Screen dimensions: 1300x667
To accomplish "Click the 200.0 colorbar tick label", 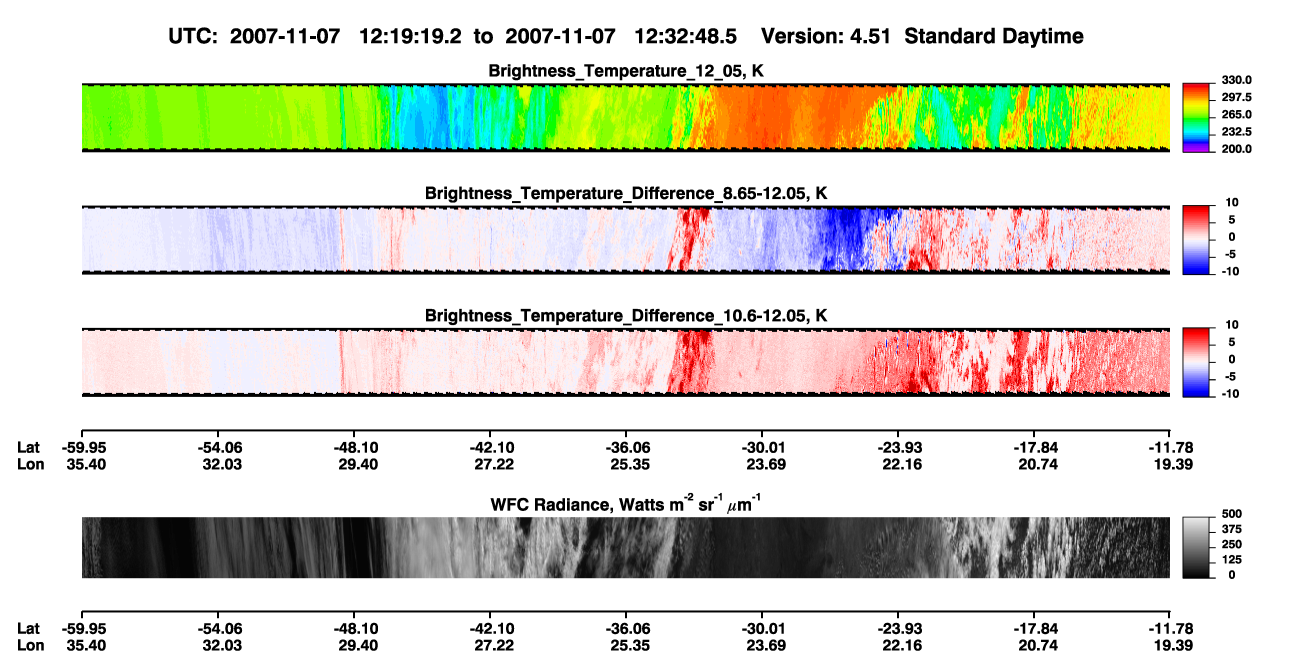I will pos(1237,148).
